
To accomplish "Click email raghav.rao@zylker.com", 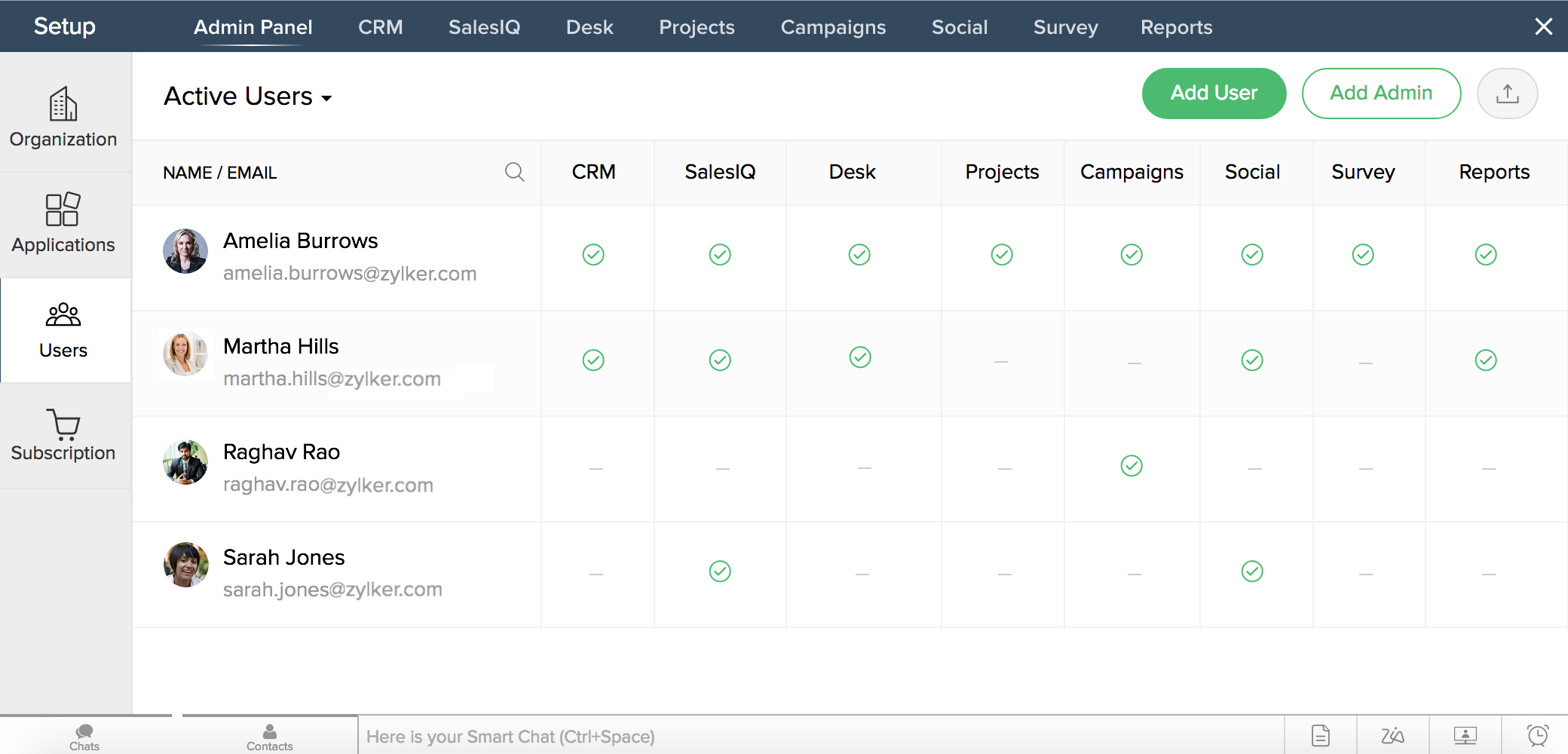I will click(x=328, y=484).
